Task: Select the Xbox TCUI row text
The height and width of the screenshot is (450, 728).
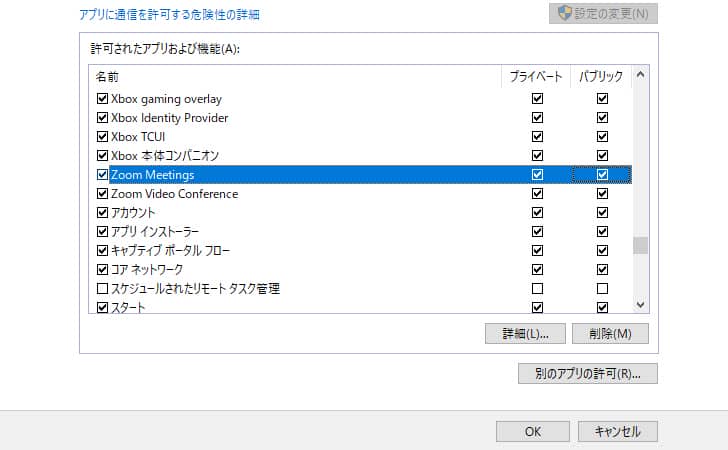Action: pos(138,137)
